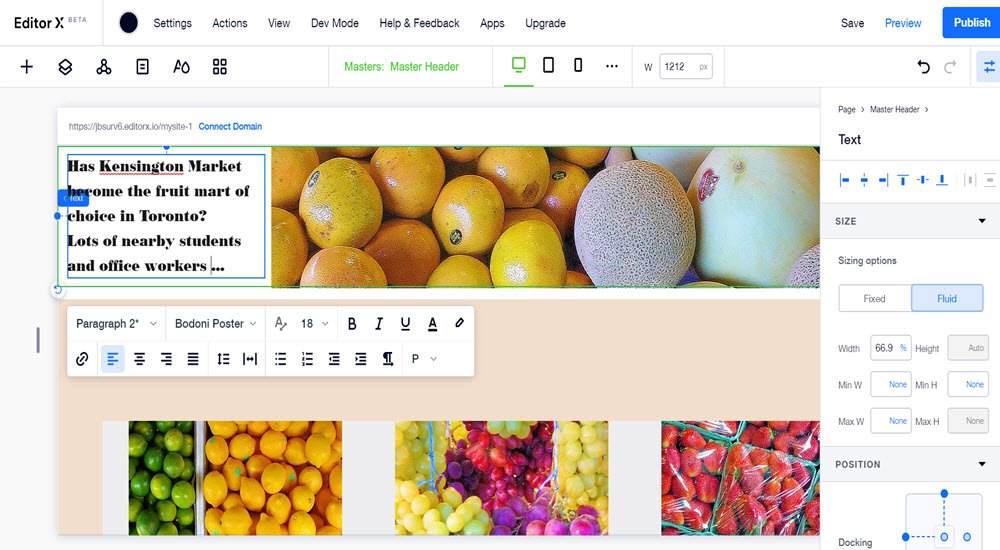The image size is (1000, 550).
Task: Open the Add Elements plus icon
Action: pyautogui.click(x=27, y=66)
